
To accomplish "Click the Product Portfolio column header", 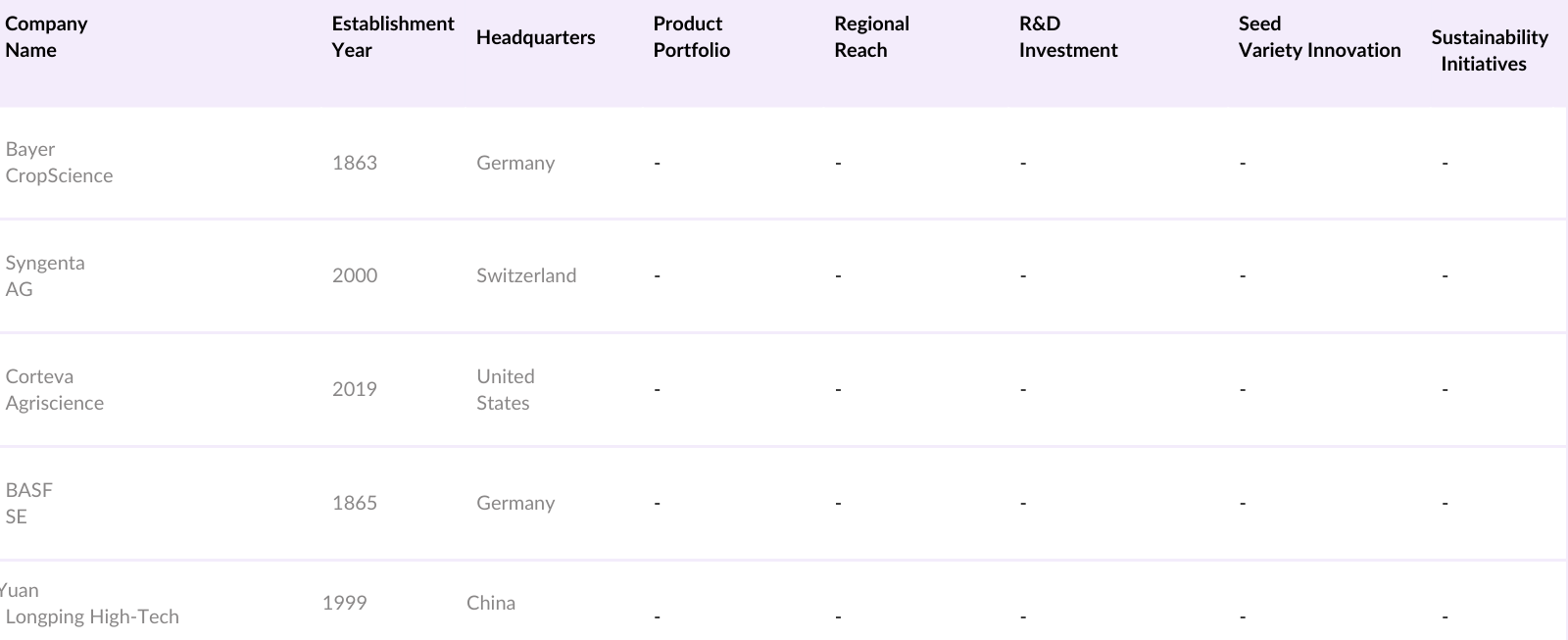I will (x=691, y=37).
